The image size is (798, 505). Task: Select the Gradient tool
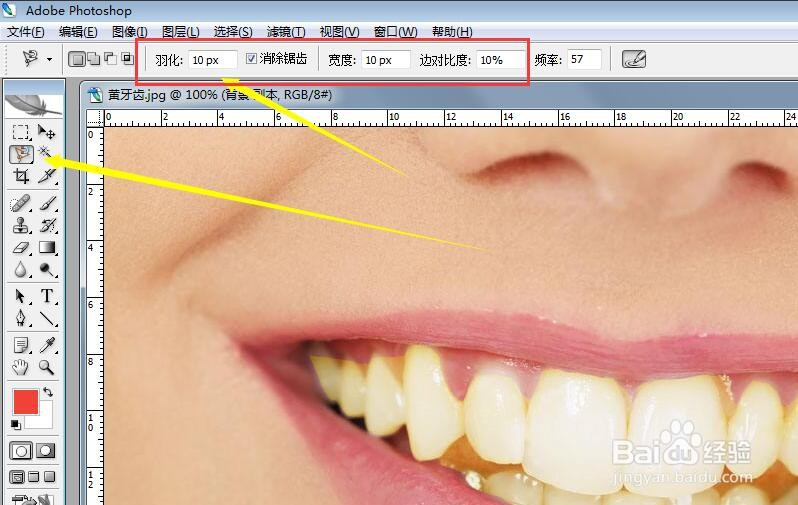coord(47,248)
